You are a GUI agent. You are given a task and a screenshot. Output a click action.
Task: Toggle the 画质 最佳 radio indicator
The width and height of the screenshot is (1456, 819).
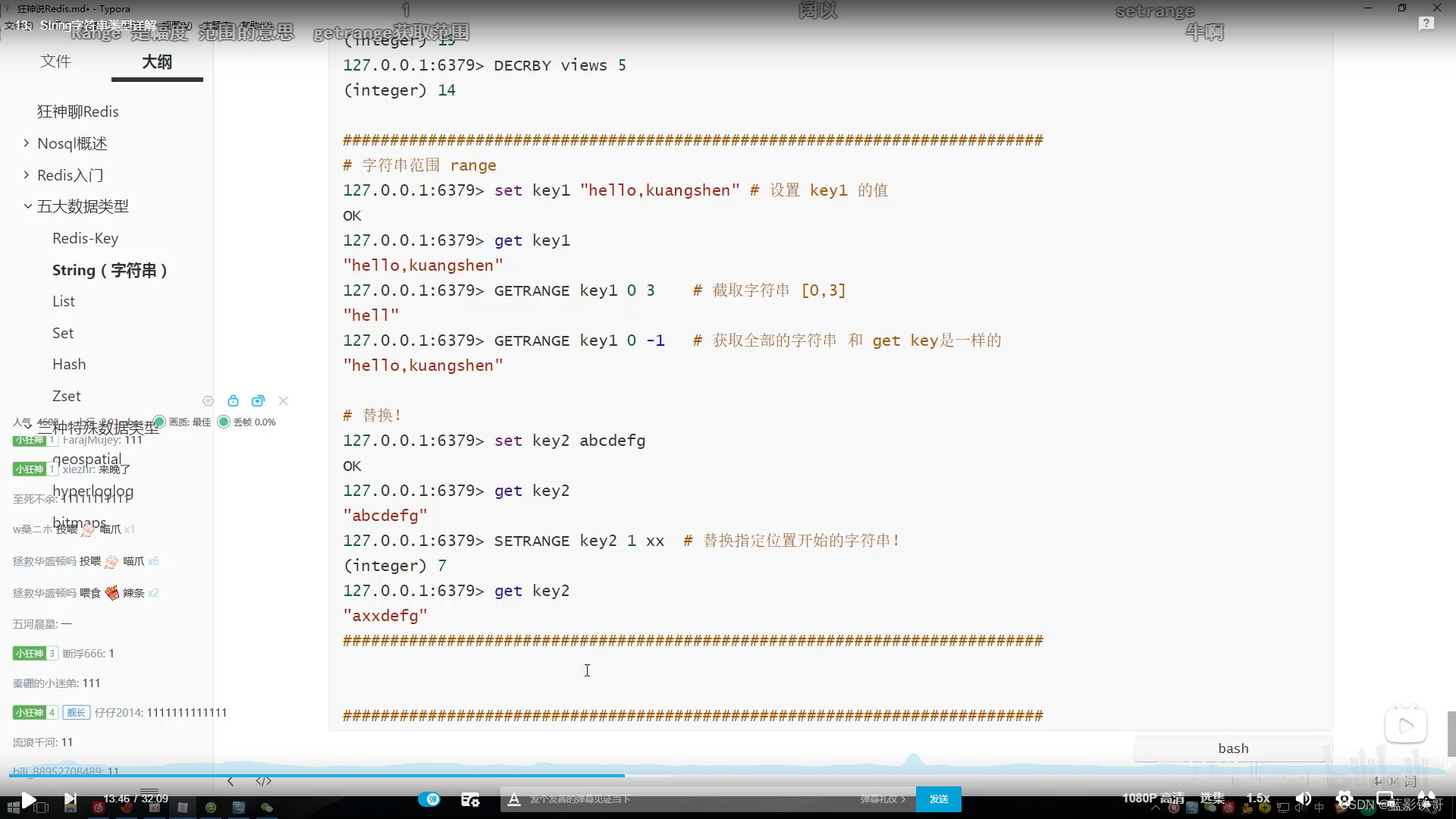[159, 422]
